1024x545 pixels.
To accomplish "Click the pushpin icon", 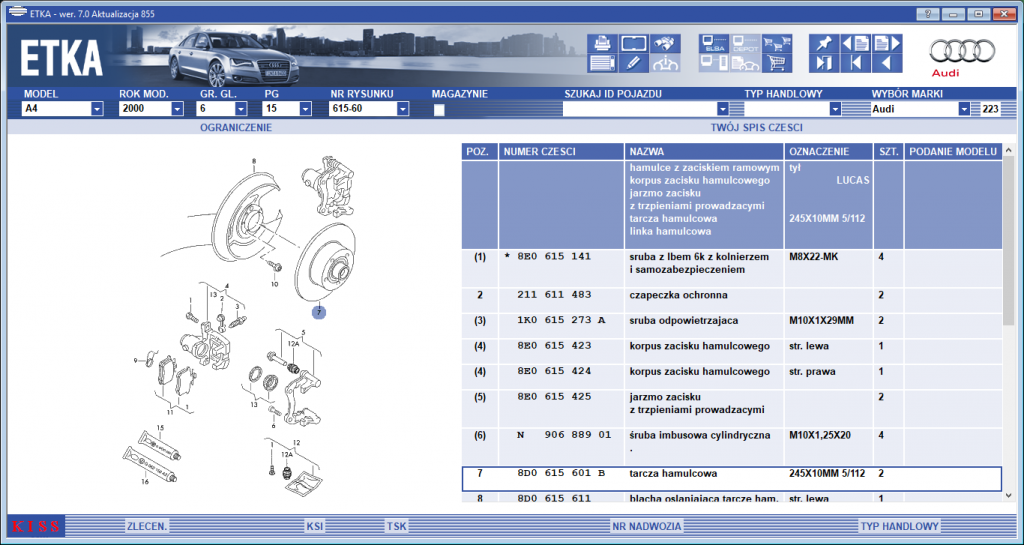I will click(824, 44).
